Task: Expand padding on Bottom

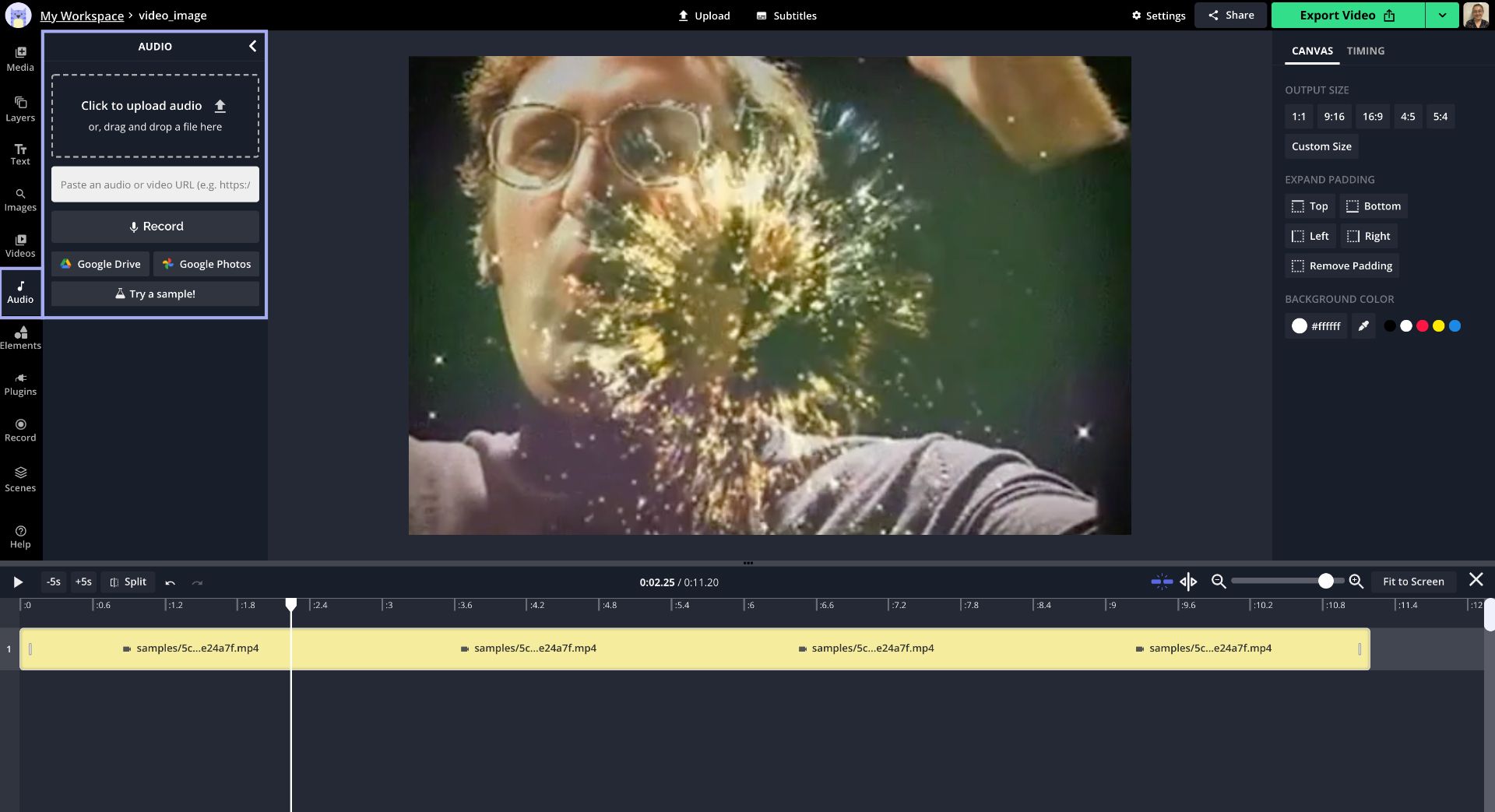Action: tap(1374, 206)
